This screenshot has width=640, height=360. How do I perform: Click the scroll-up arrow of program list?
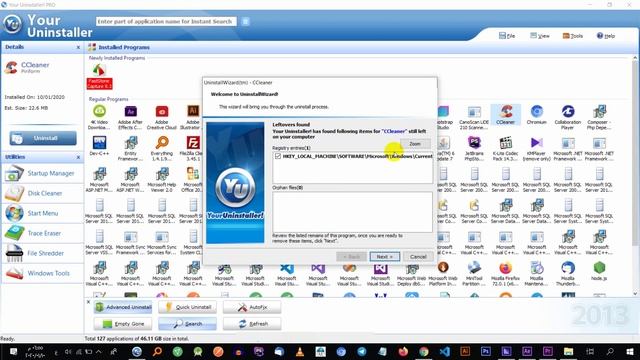pos(635,58)
